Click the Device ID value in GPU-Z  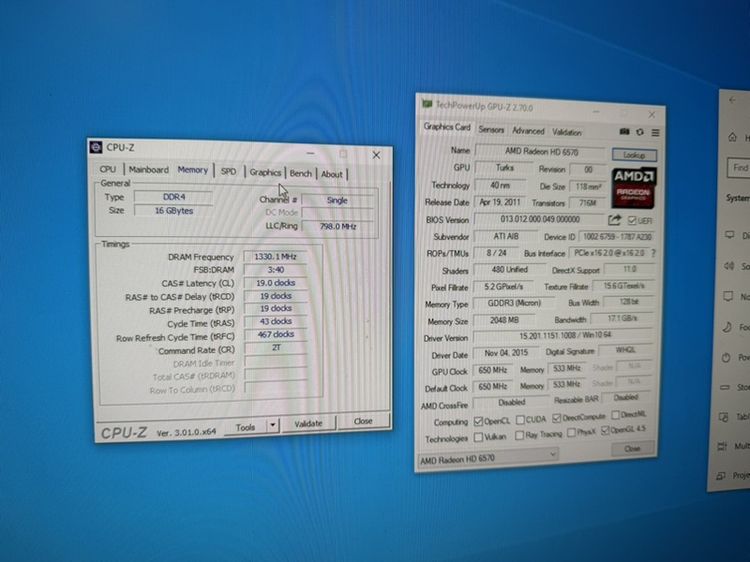(x=617, y=237)
